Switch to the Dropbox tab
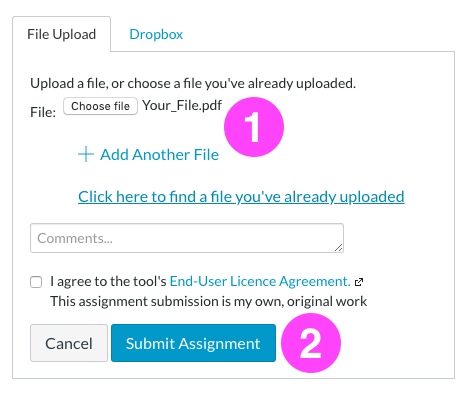This screenshot has height=396, width=466. coord(156,34)
